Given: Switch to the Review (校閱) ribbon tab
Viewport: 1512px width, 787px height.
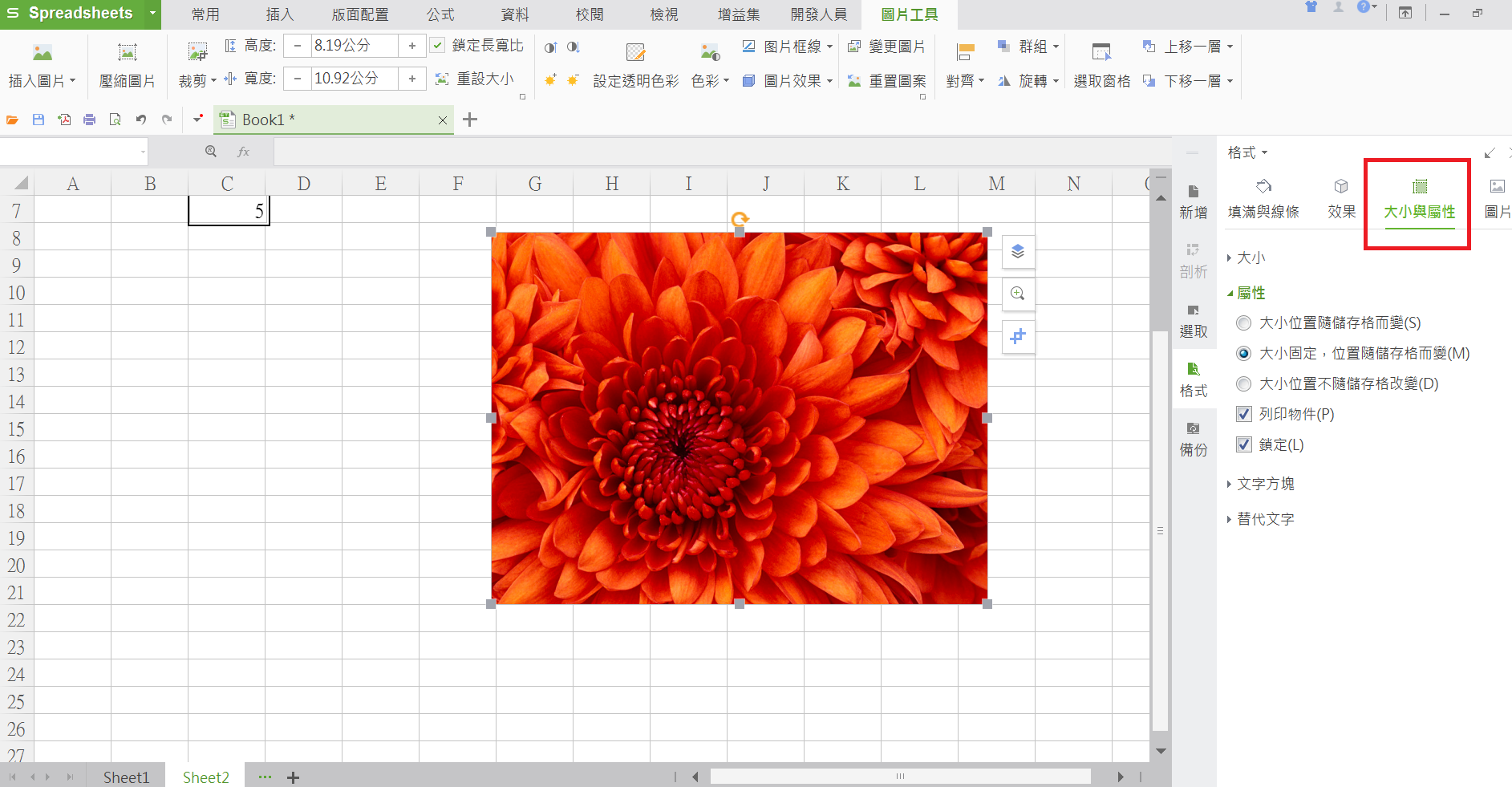Looking at the screenshot, I should (x=590, y=14).
